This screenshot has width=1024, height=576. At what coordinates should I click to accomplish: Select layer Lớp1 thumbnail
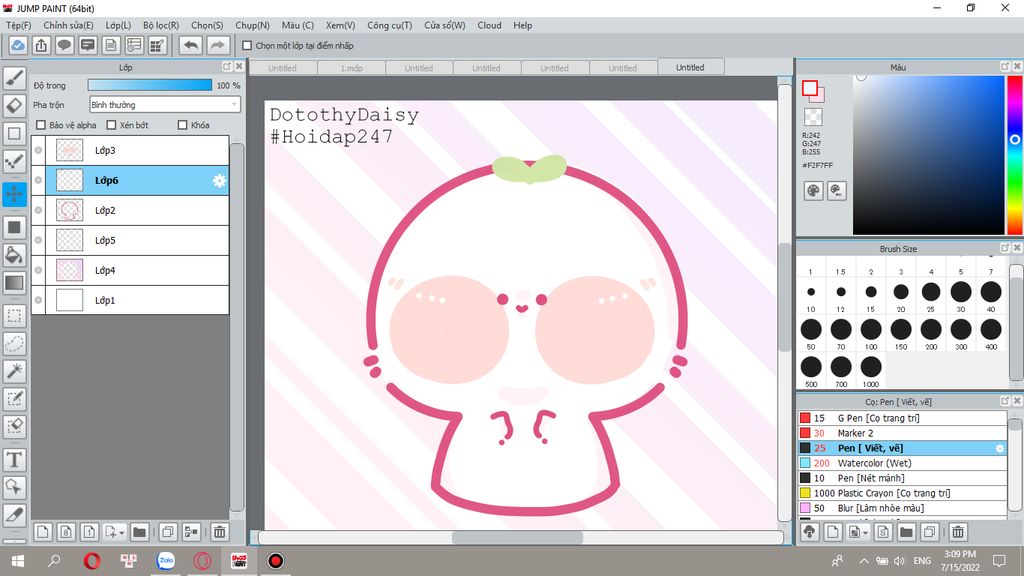click(69, 300)
